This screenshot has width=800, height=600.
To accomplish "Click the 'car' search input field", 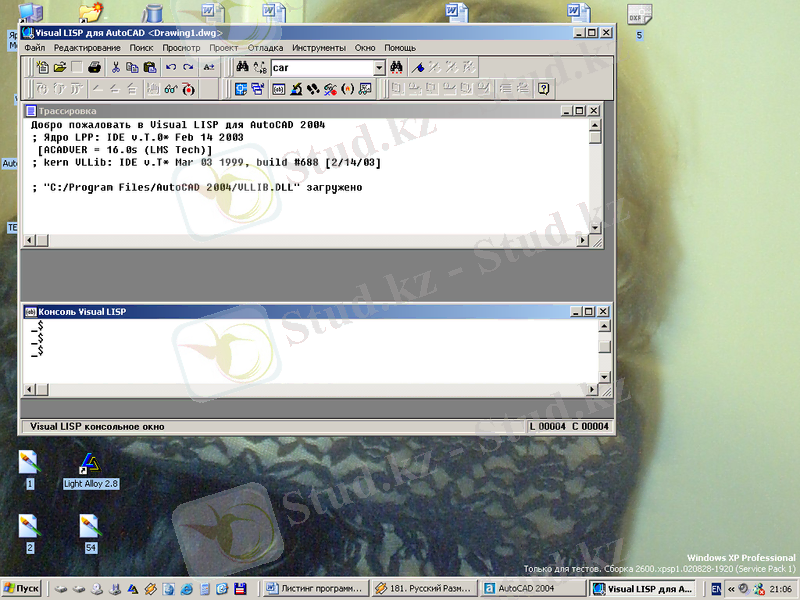I will tap(320, 68).
